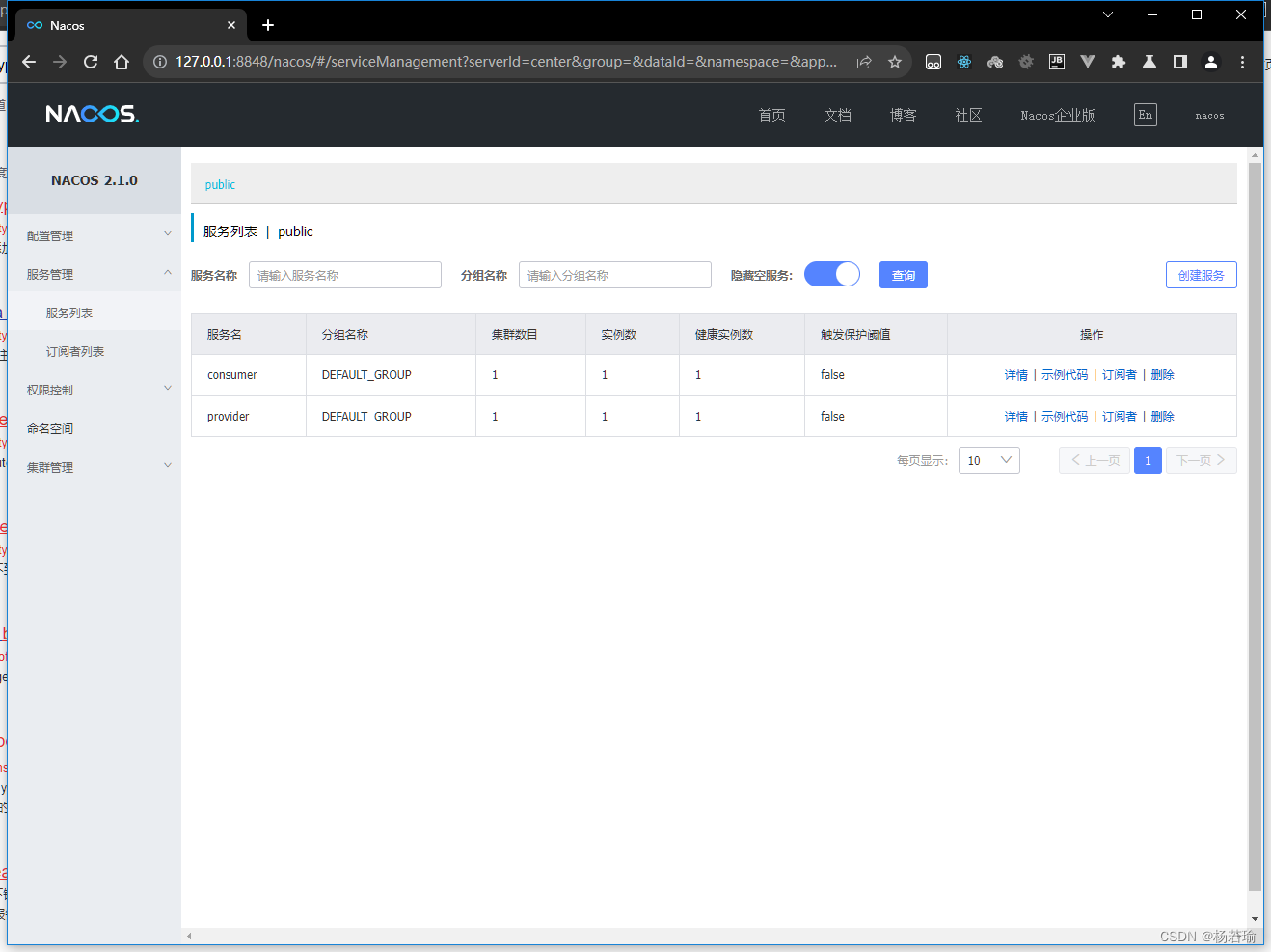The height and width of the screenshot is (952, 1271).
Task: Open the Vue devtools extension icon
Action: 1088,62
